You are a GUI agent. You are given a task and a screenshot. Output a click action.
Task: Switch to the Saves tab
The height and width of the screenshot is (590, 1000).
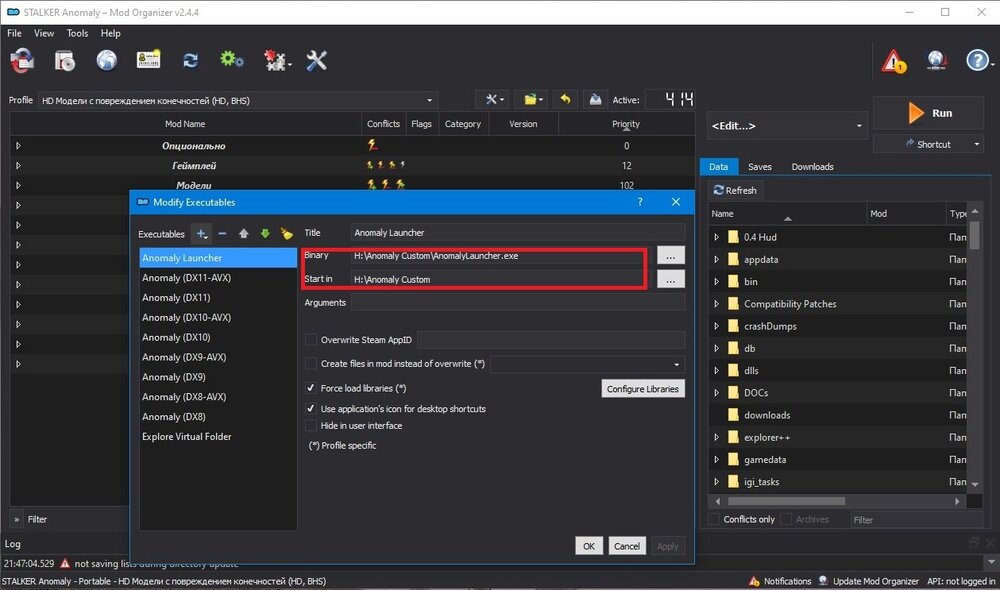(x=759, y=167)
